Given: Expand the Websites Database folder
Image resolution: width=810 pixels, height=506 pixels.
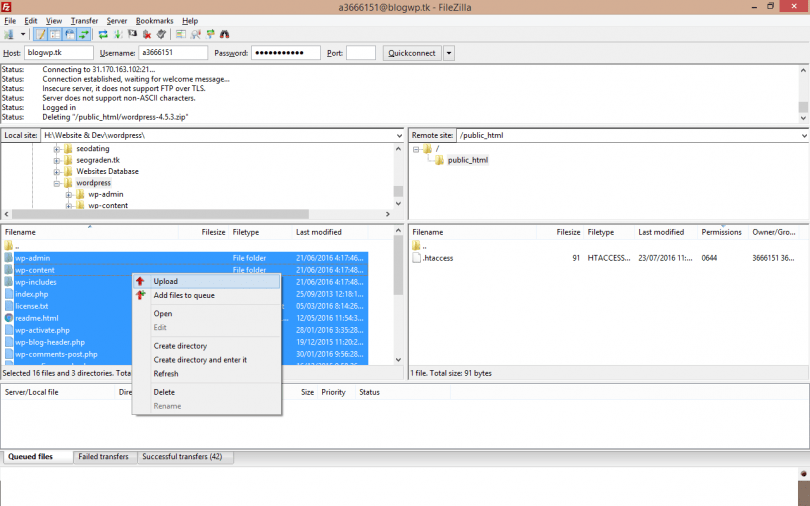Looking at the screenshot, I should pos(57,171).
